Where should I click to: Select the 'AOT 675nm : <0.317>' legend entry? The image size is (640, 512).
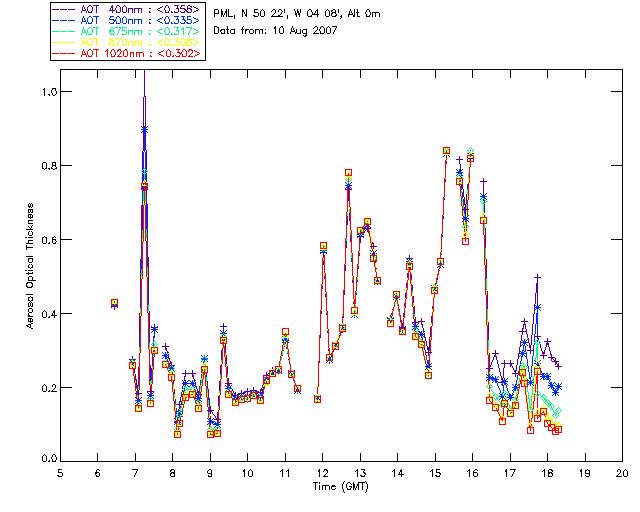pyautogui.click(x=127, y=31)
